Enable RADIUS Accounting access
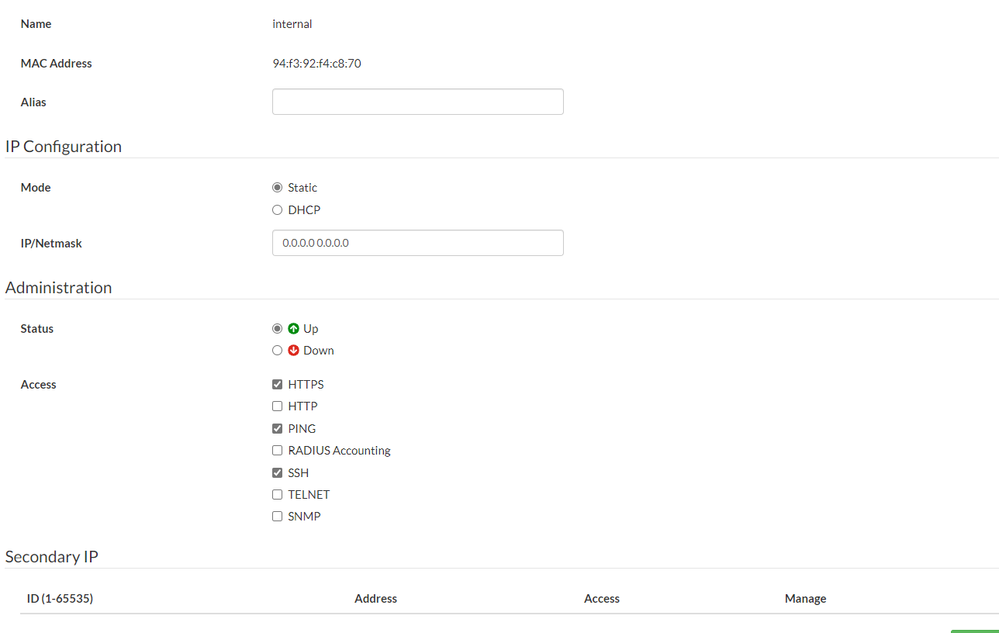The height and width of the screenshot is (633, 999). (x=277, y=451)
